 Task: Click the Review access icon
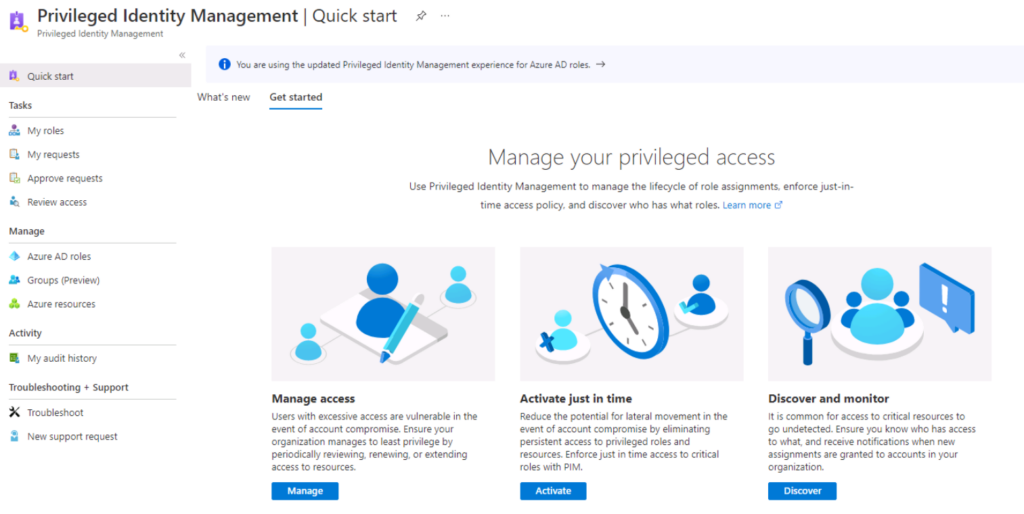[14, 202]
